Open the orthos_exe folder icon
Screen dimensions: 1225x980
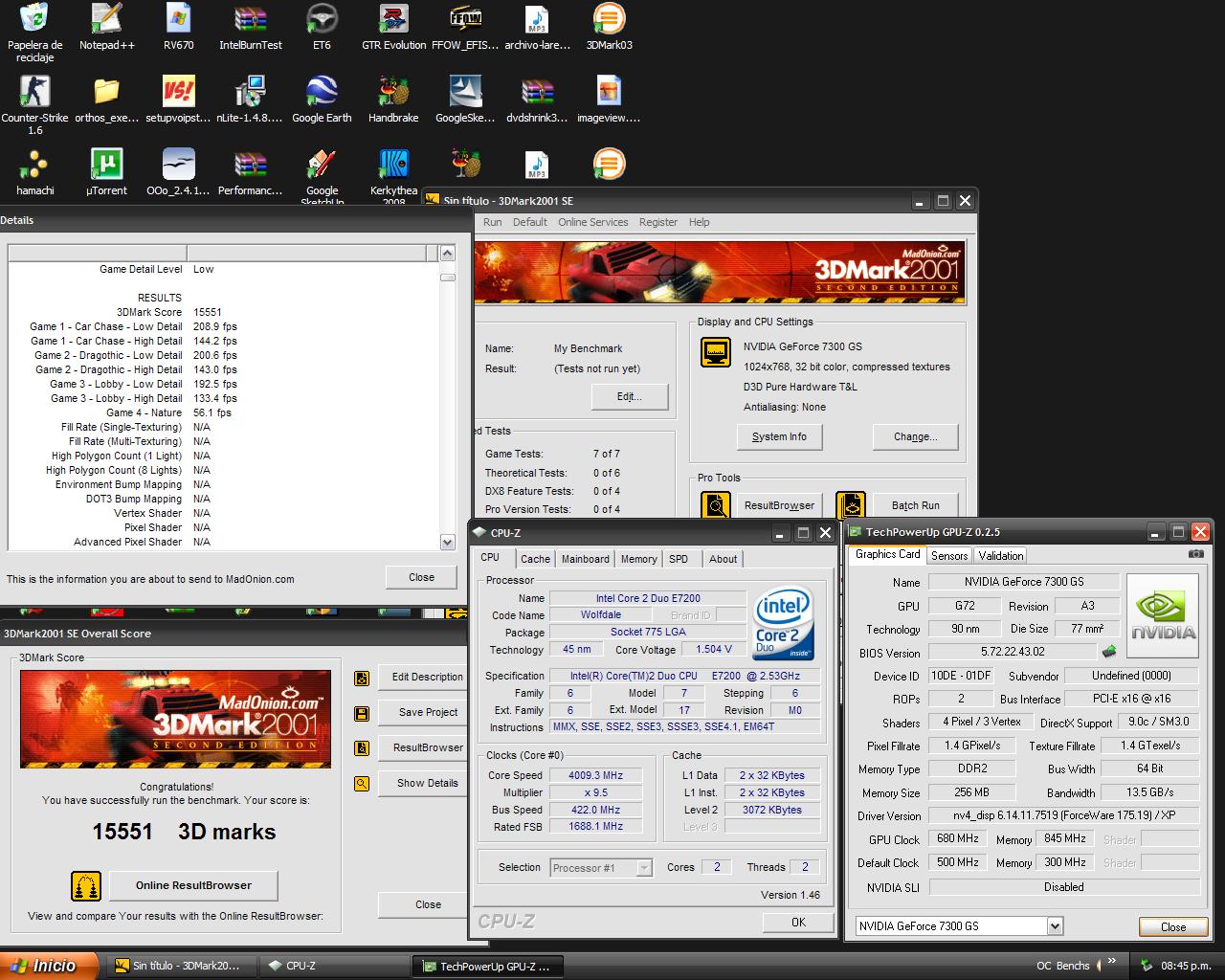tap(106, 100)
